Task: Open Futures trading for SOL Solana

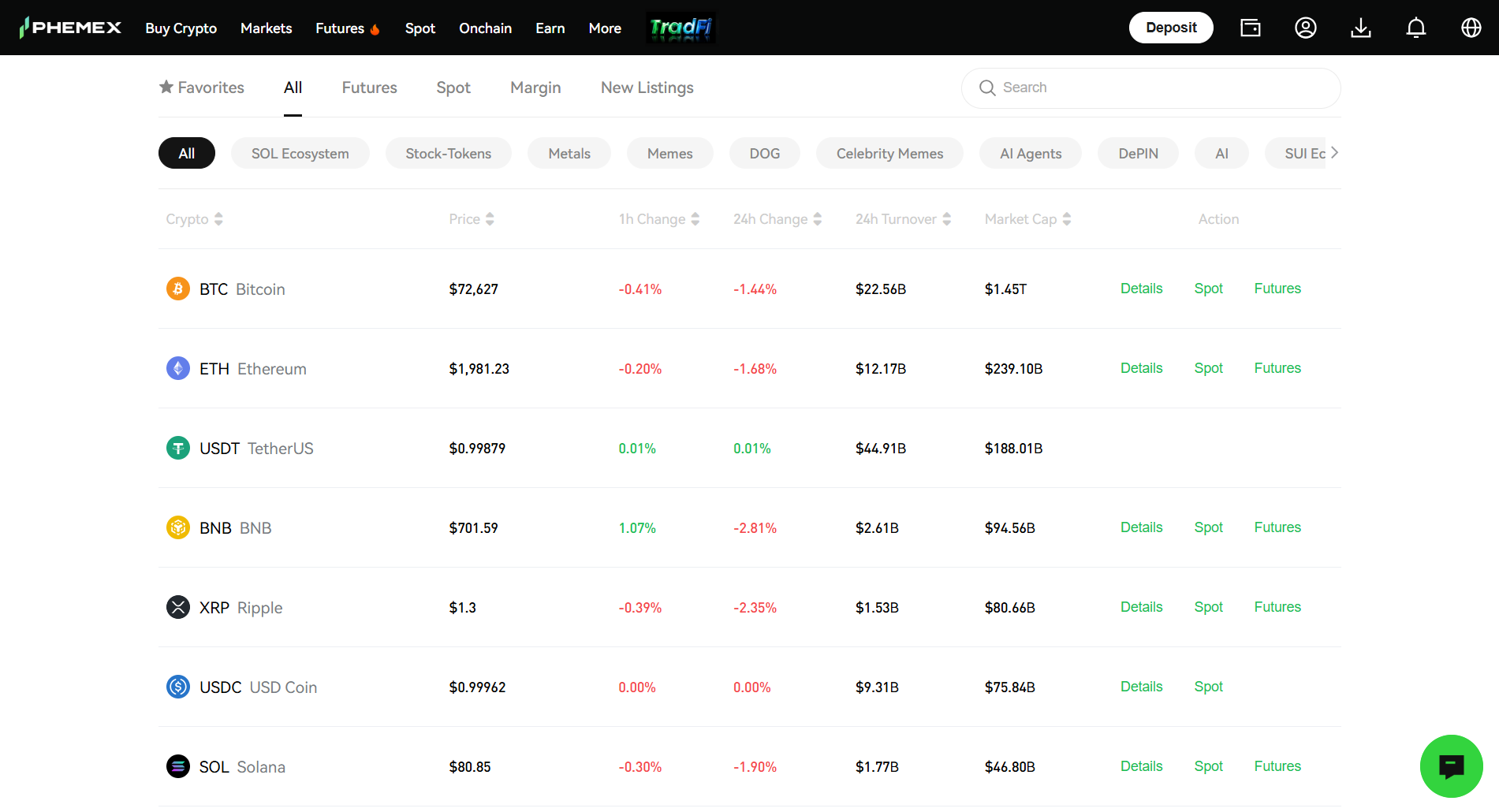Action: 1277,766
